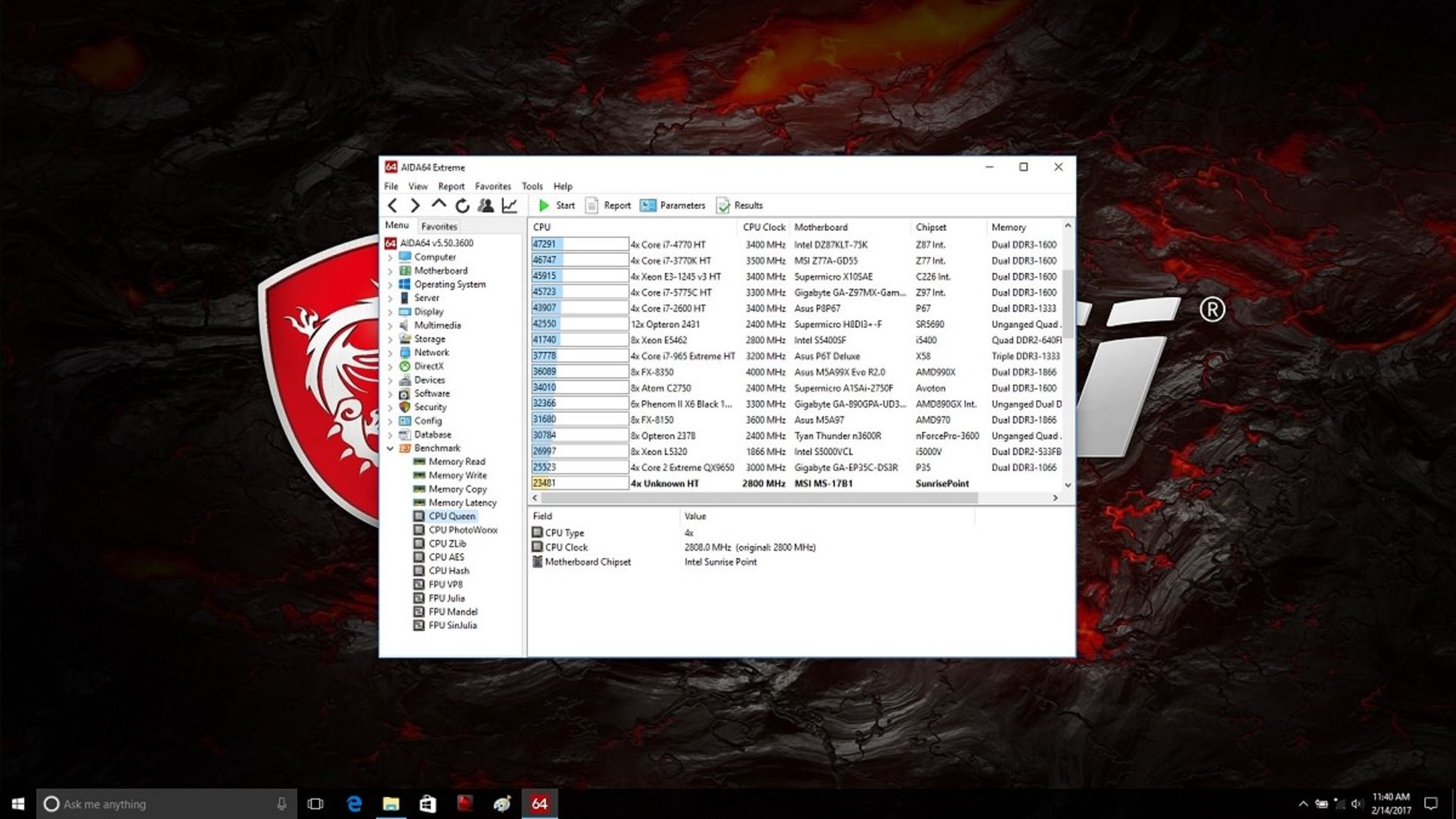
Task: Expand the Security tree node
Action: pyautogui.click(x=390, y=408)
